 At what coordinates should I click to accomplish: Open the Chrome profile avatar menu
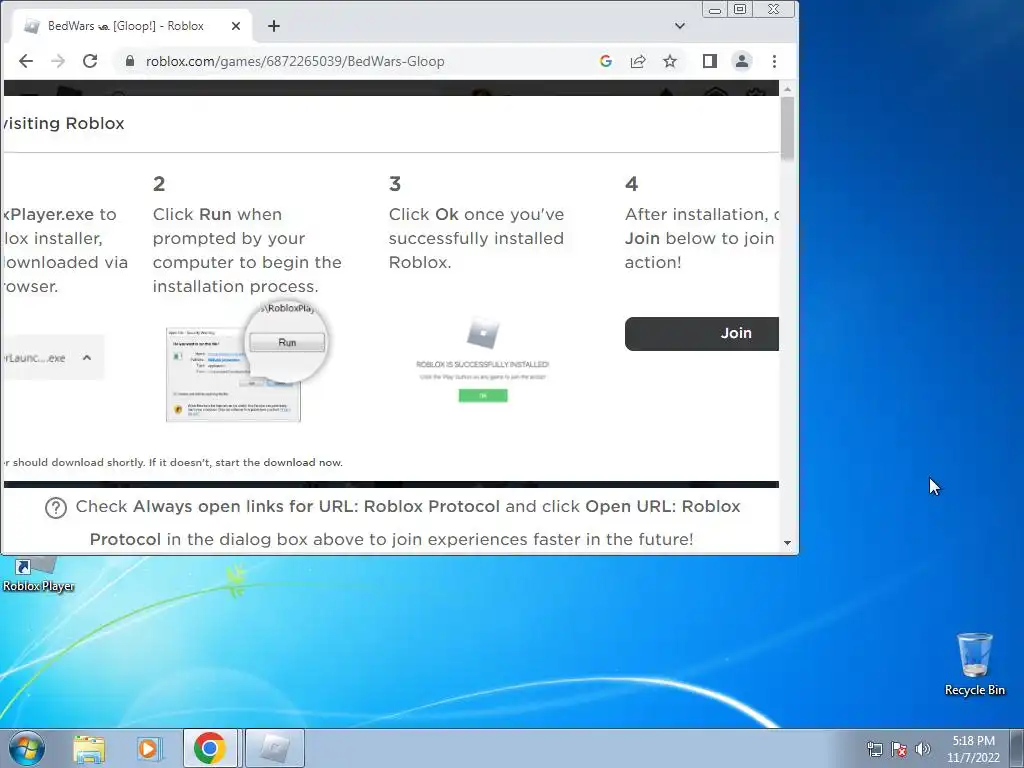click(742, 61)
